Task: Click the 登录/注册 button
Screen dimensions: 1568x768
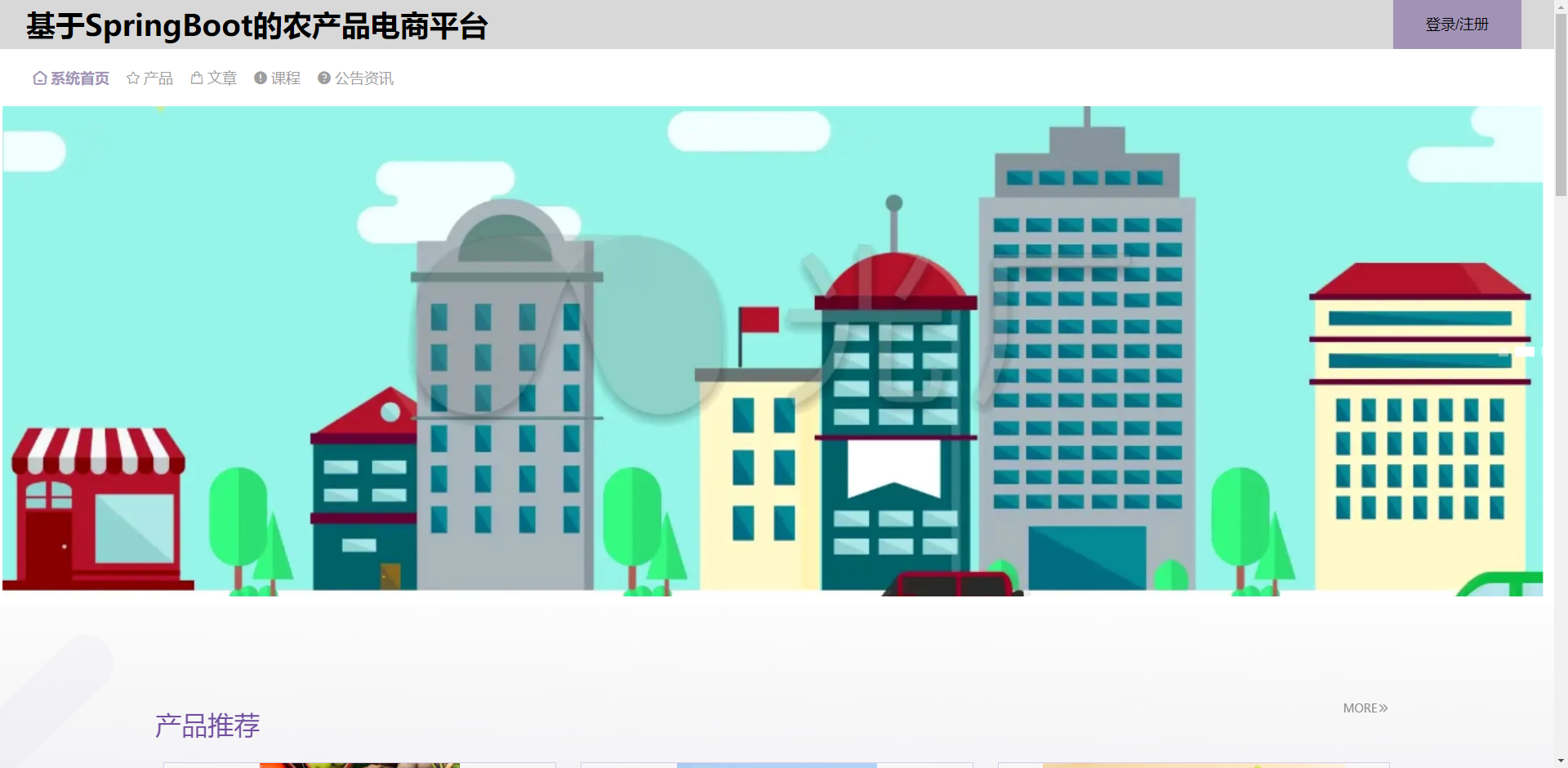Action: pyautogui.click(x=1457, y=25)
